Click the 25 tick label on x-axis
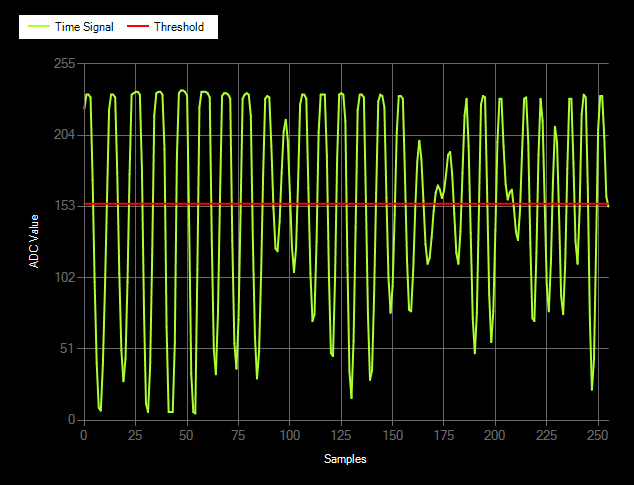This screenshot has width=634, height=485. click(135, 435)
